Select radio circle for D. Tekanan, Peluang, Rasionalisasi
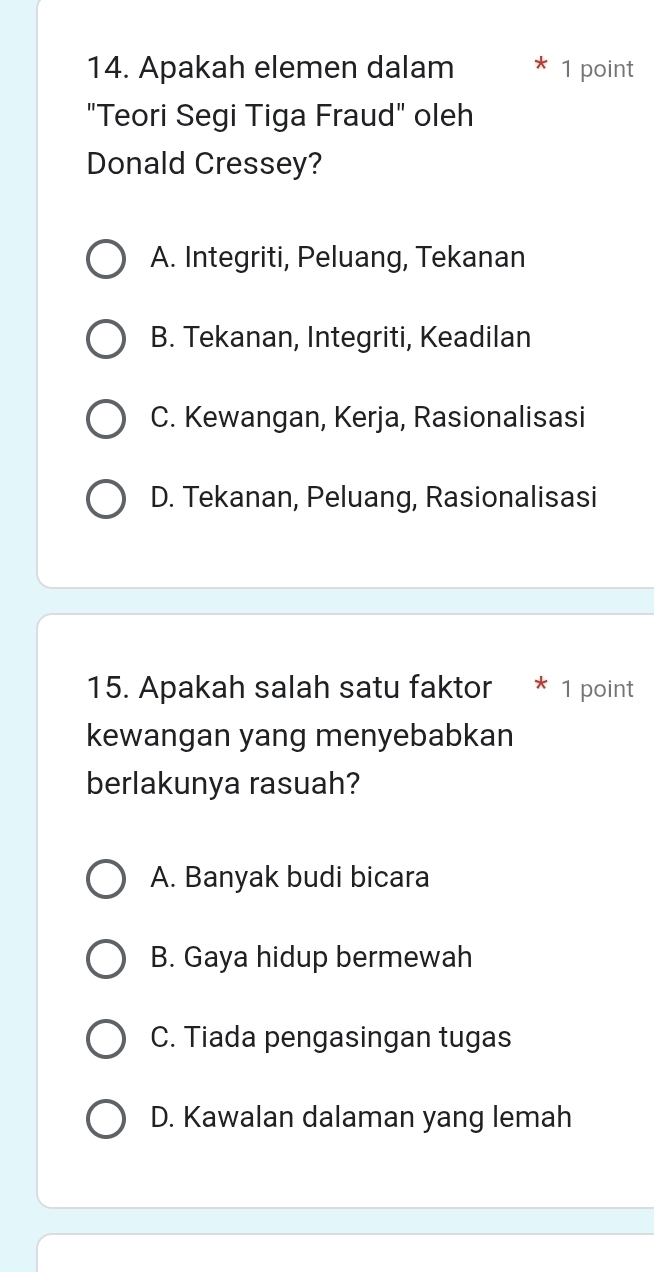Image resolution: width=654 pixels, height=1272 pixels. (106, 498)
